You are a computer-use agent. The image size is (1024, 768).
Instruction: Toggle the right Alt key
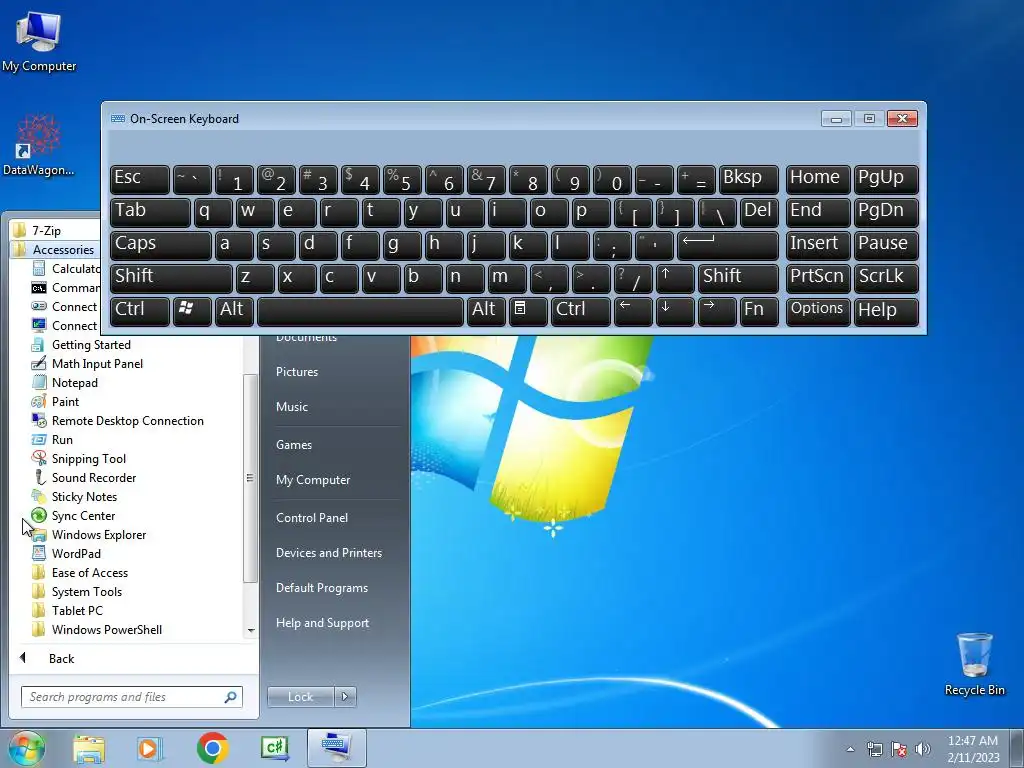coord(486,311)
